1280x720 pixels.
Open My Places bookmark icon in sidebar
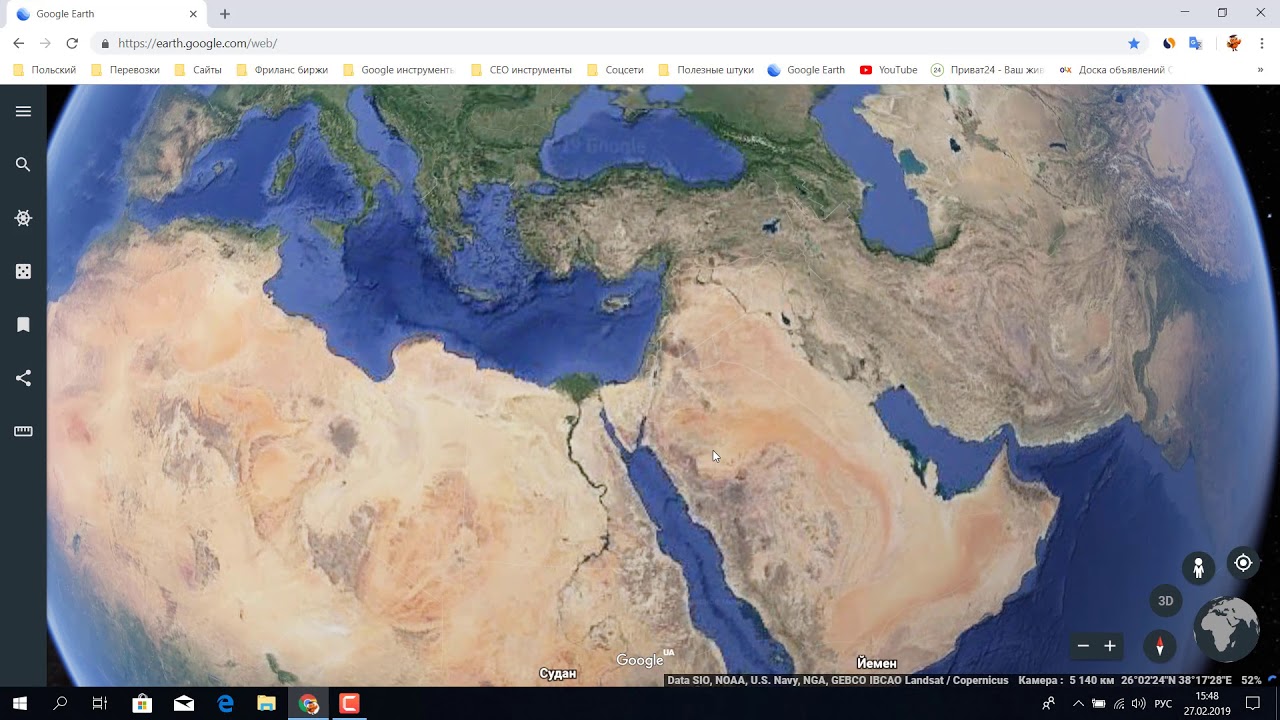(23, 325)
